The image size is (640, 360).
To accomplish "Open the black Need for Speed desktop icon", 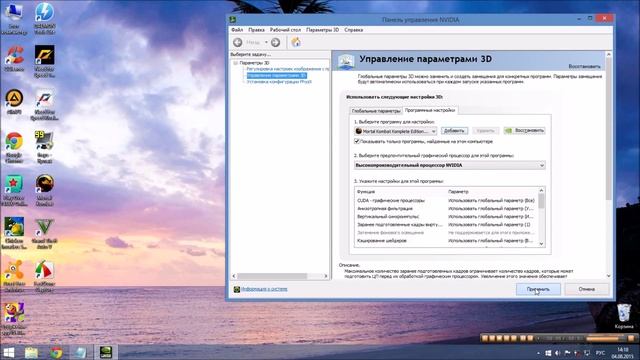I will click(44, 61).
